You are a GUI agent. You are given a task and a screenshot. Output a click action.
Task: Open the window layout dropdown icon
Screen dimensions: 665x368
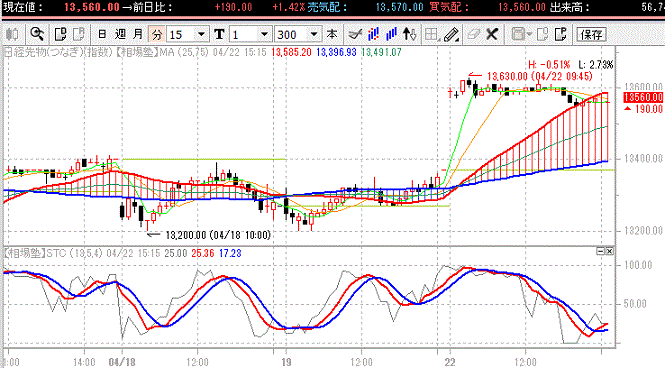pyautogui.click(x=521, y=34)
